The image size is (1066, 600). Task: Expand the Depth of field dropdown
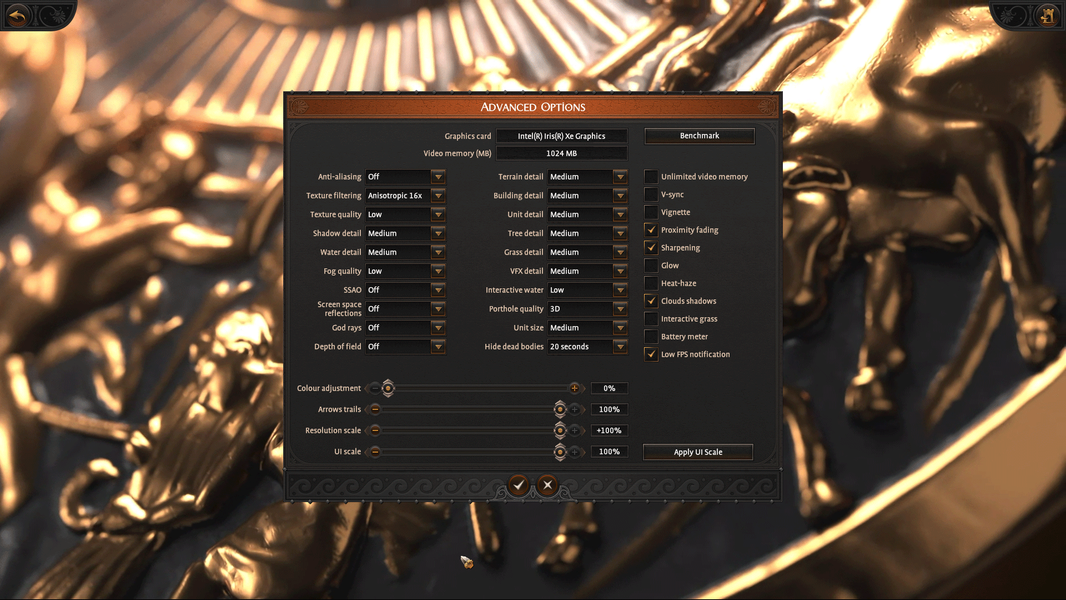(x=405, y=347)
